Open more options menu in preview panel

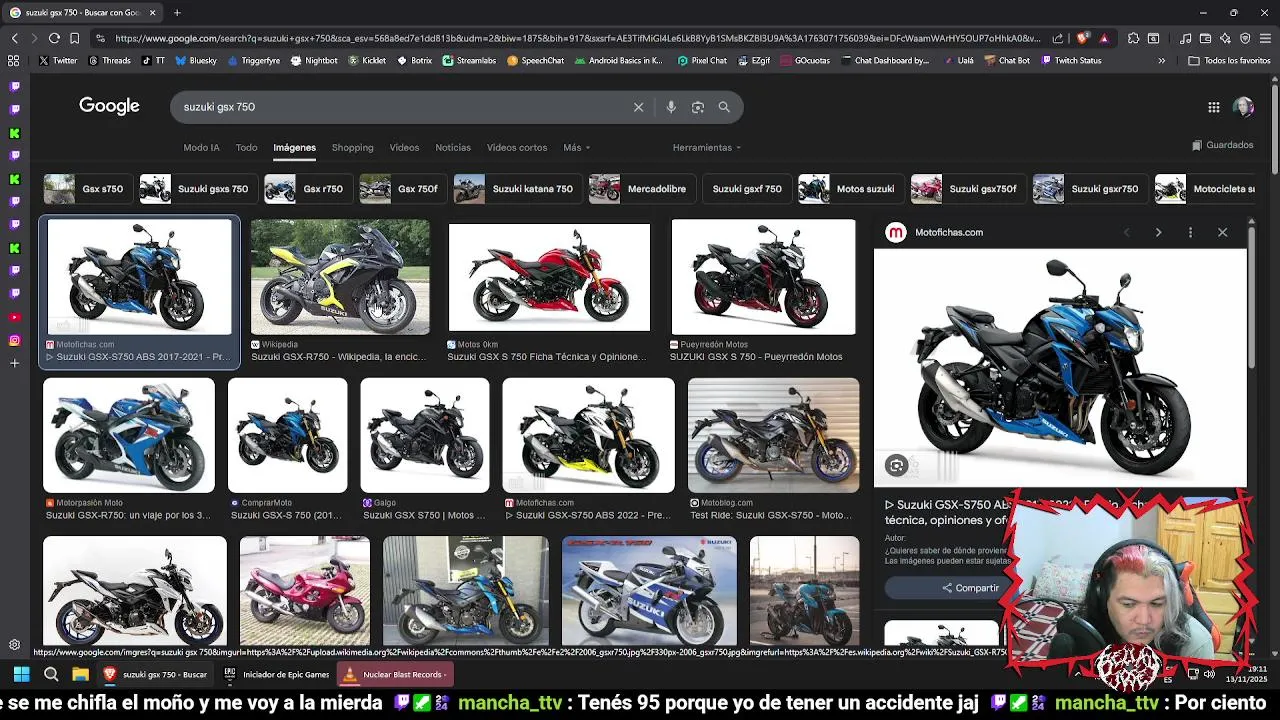click(1190, 232)
